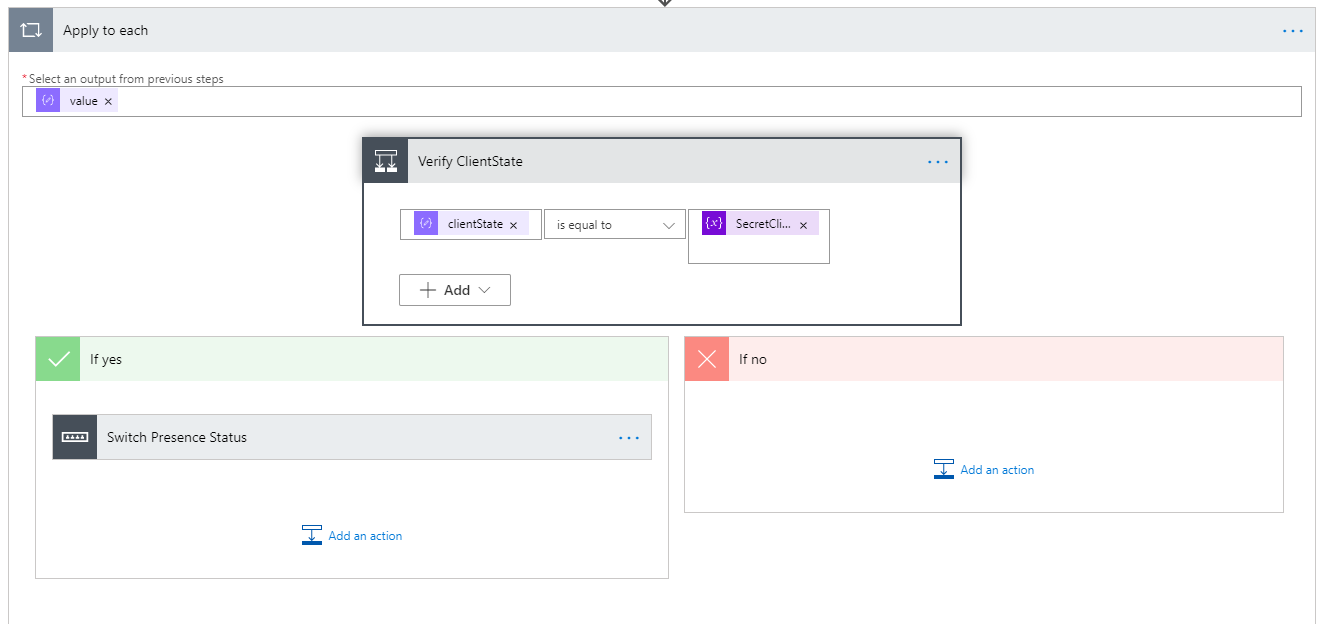The image size is (1324, 624).
Task: Click the clientState token icon
Action: click(426, 224)
